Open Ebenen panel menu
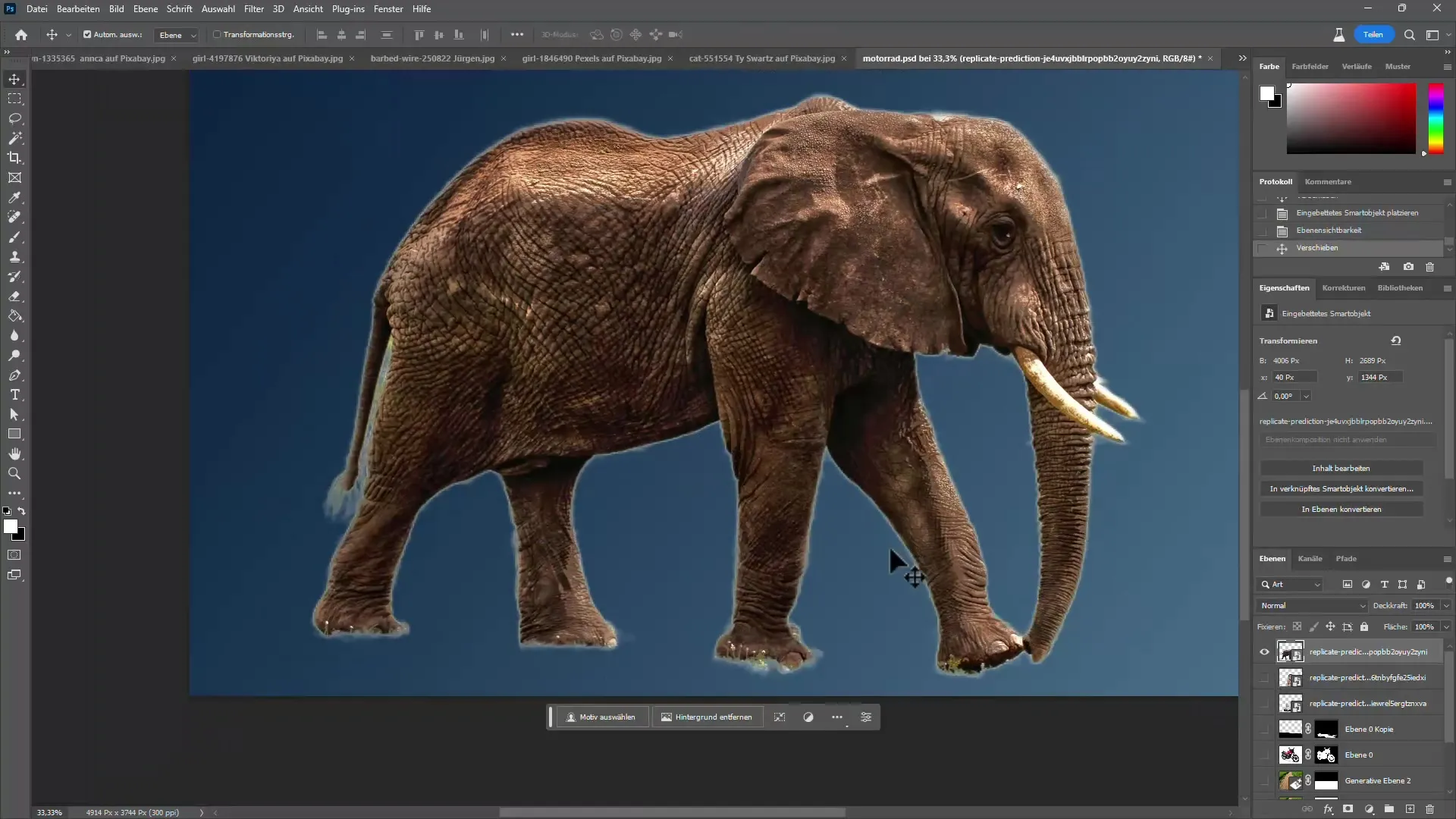The height and width of the screenshot is (819, 1456). 1447,559
